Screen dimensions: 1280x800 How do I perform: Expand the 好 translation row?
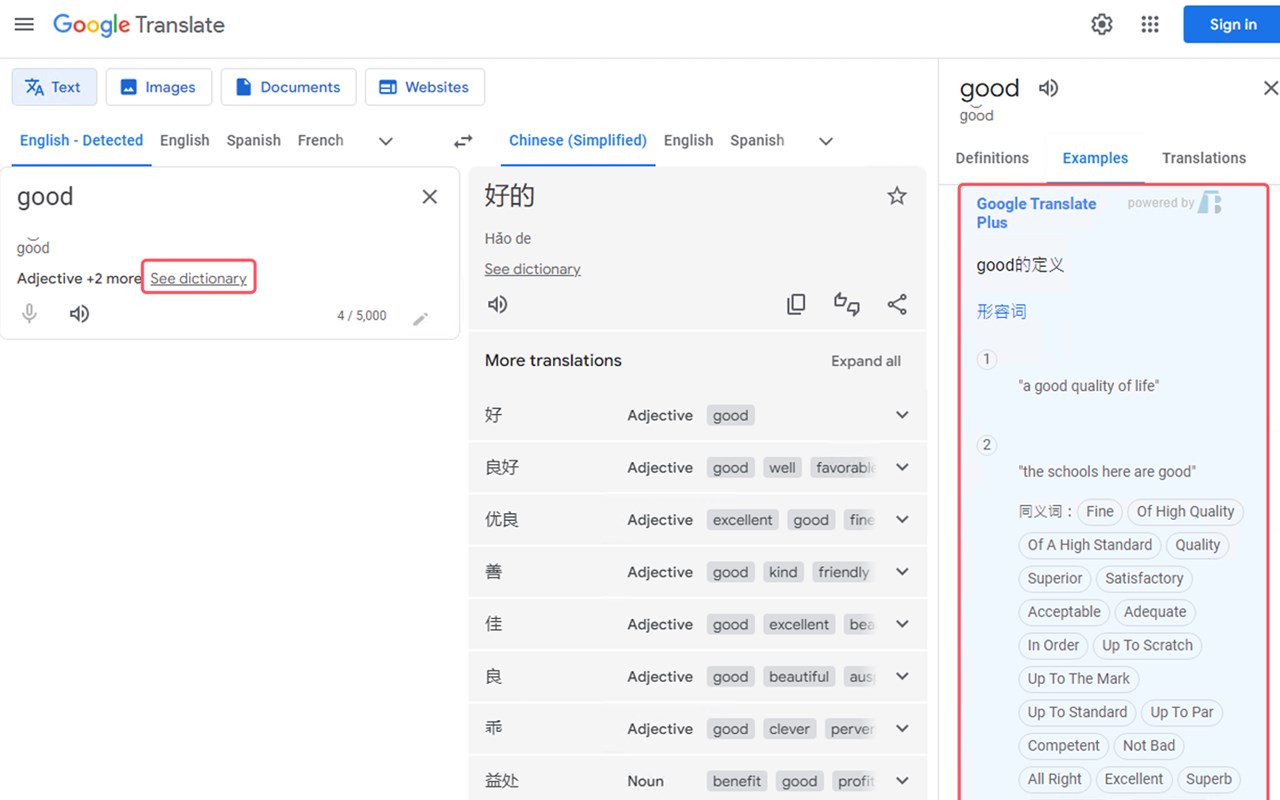[x=902, y=415]
